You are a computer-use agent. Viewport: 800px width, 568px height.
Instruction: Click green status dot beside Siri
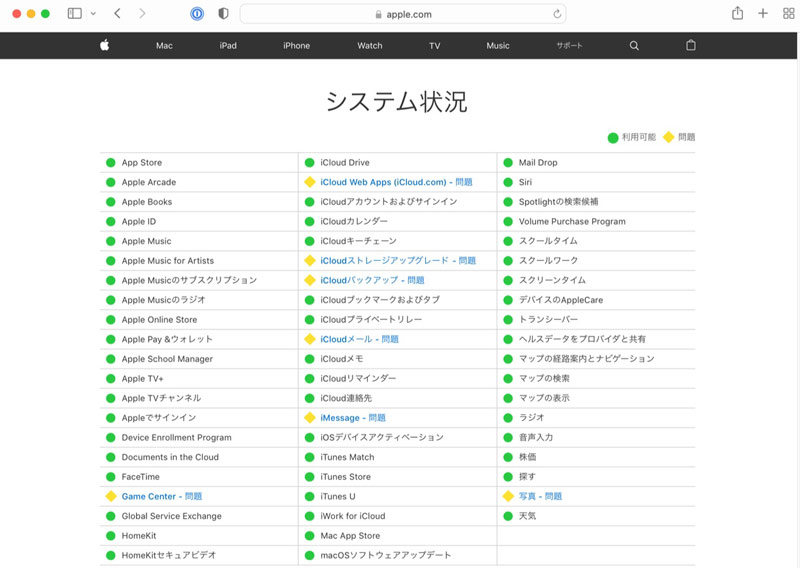click(508, 182)
